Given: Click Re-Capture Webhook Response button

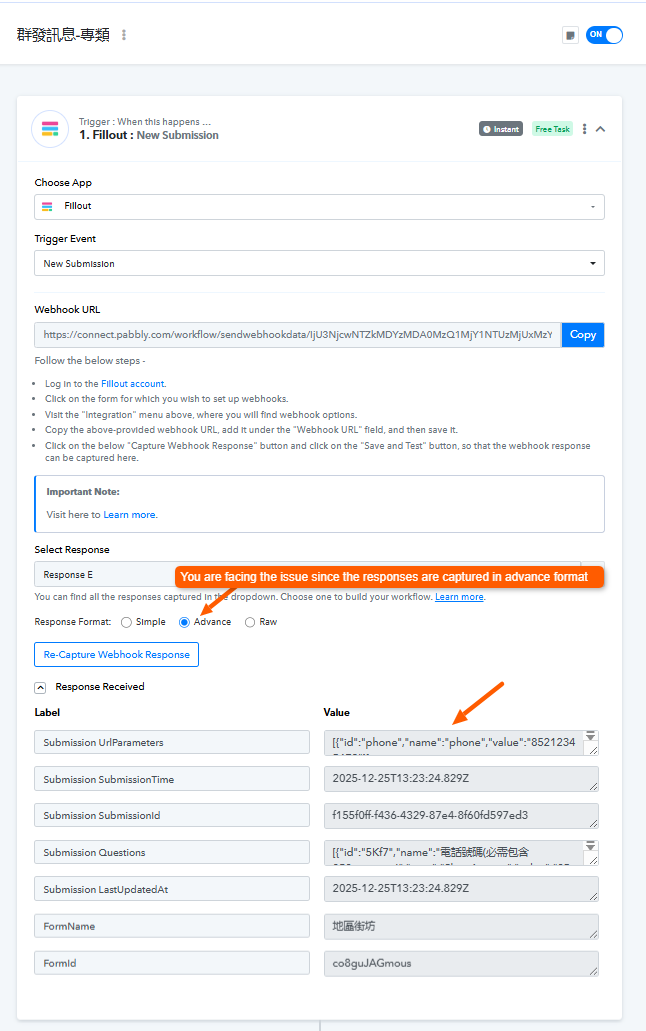Looking at the screenshot, I should [116, 654].
